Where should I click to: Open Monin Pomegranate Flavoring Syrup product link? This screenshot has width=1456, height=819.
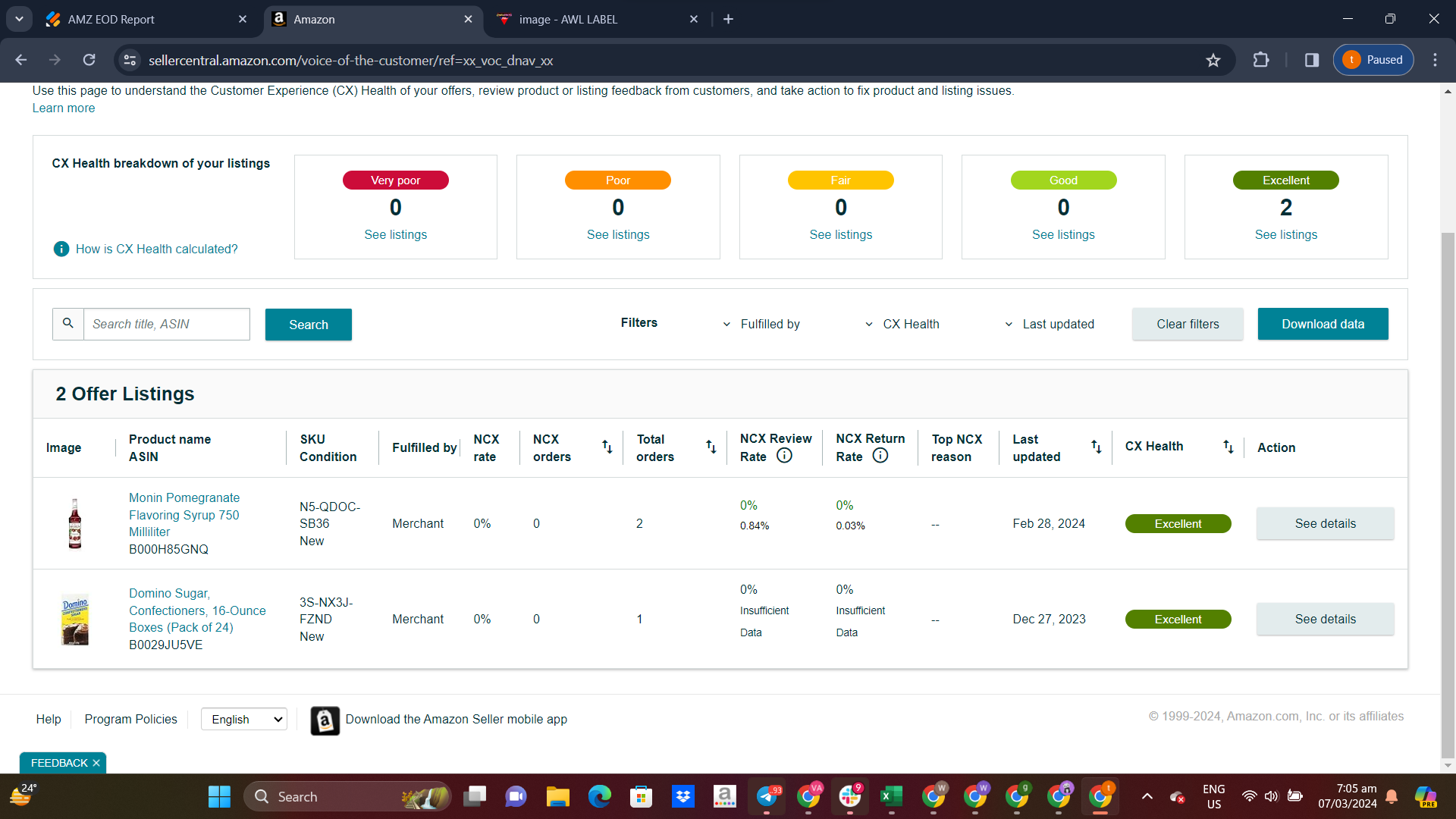pyautogui.click(x=184, y=514)
